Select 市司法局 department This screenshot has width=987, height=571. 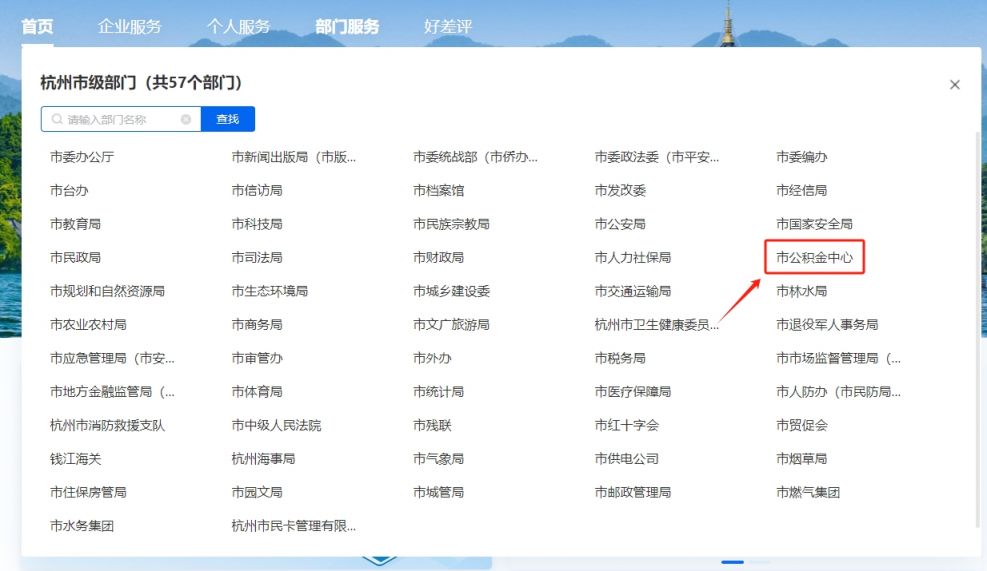(257, 257)
